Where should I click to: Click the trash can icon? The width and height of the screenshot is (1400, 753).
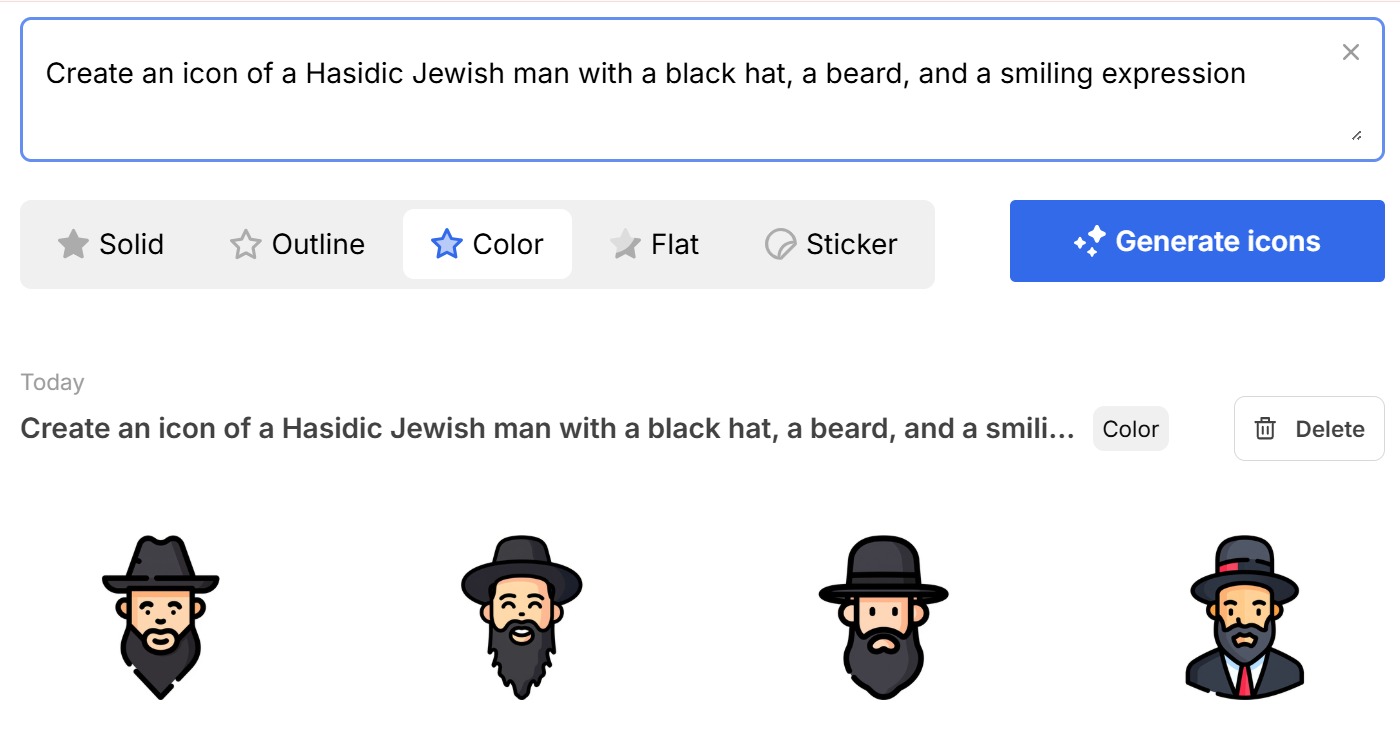coord(1265,429)
